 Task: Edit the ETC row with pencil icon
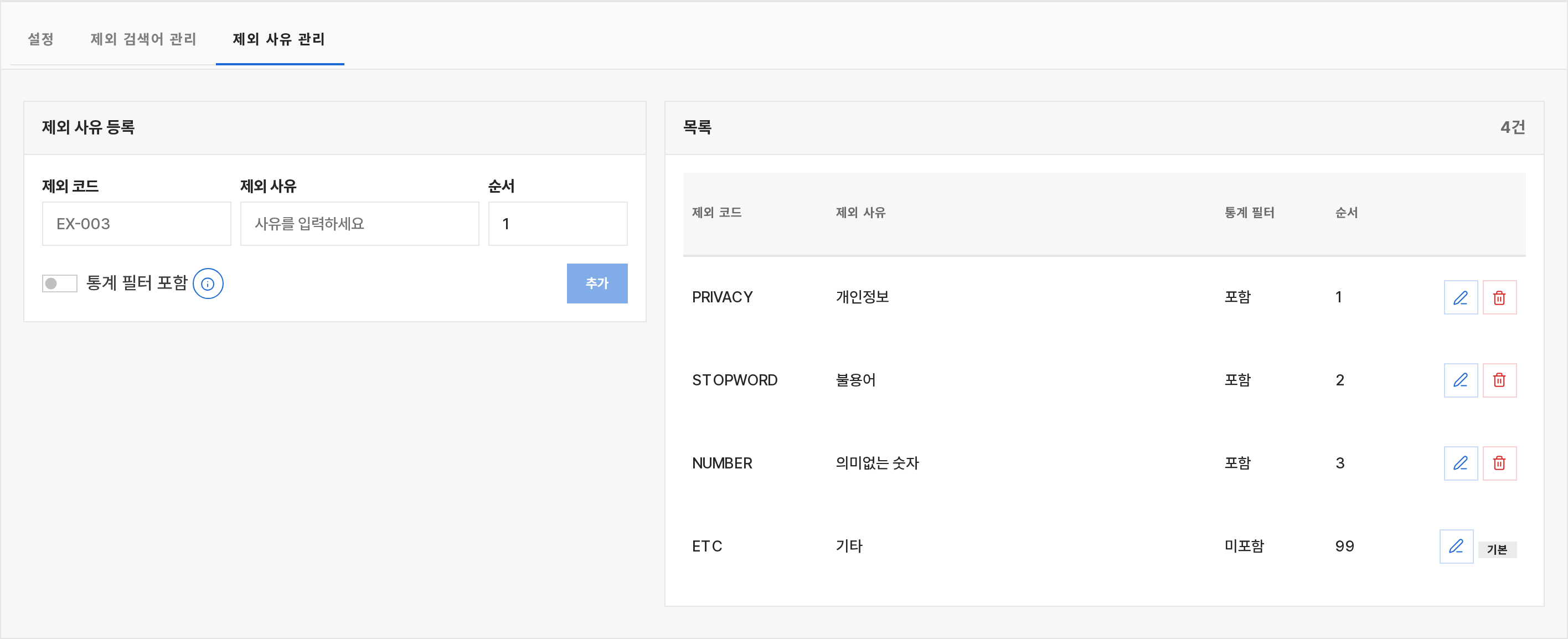coord(1456,547)
